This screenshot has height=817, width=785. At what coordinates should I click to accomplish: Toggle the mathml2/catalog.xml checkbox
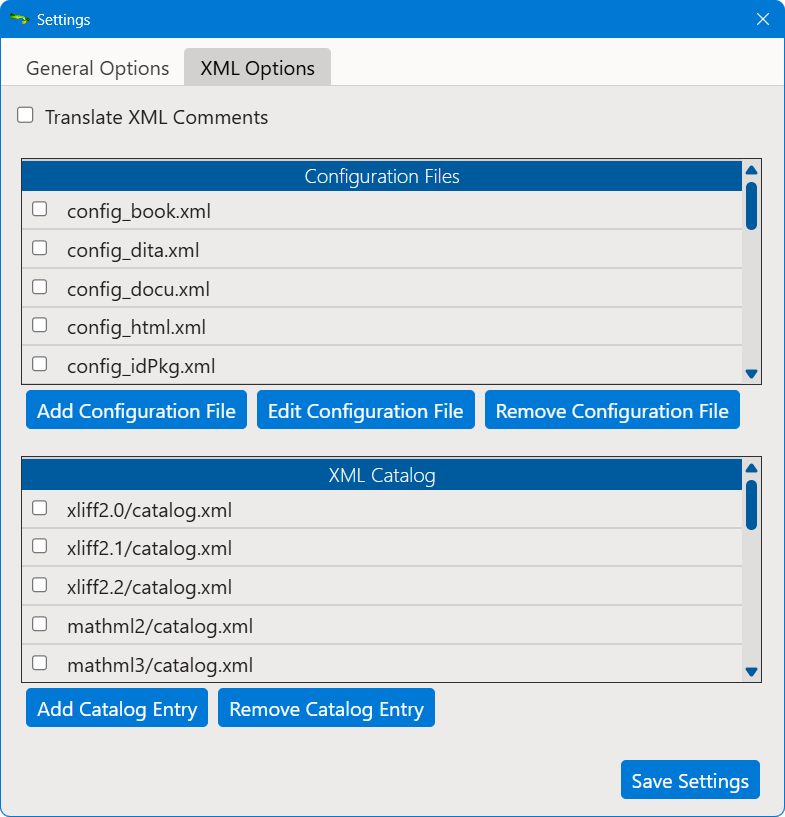coord(40,624)
